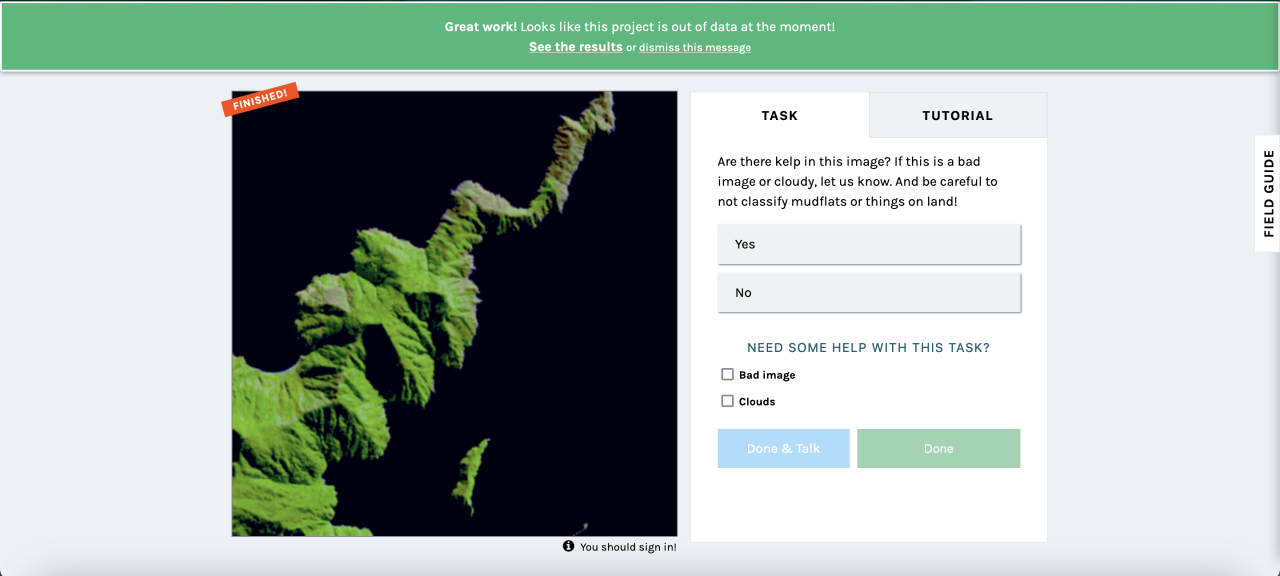The width and height of the screenshot is (1280, 576).
Task: Click 'You should sign in!' notice
Action: (628, 547)
